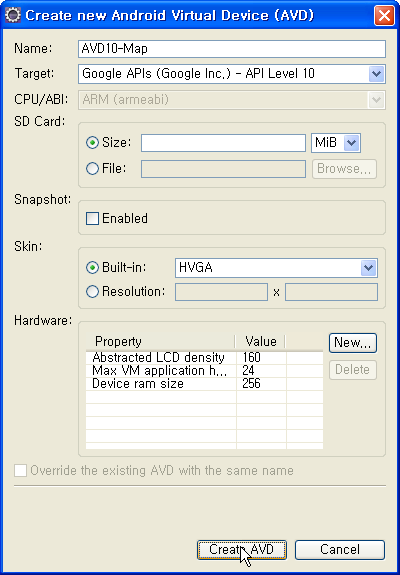Select the Device ram size row
This screenshot has width=400, height=575.
point(204,384)
